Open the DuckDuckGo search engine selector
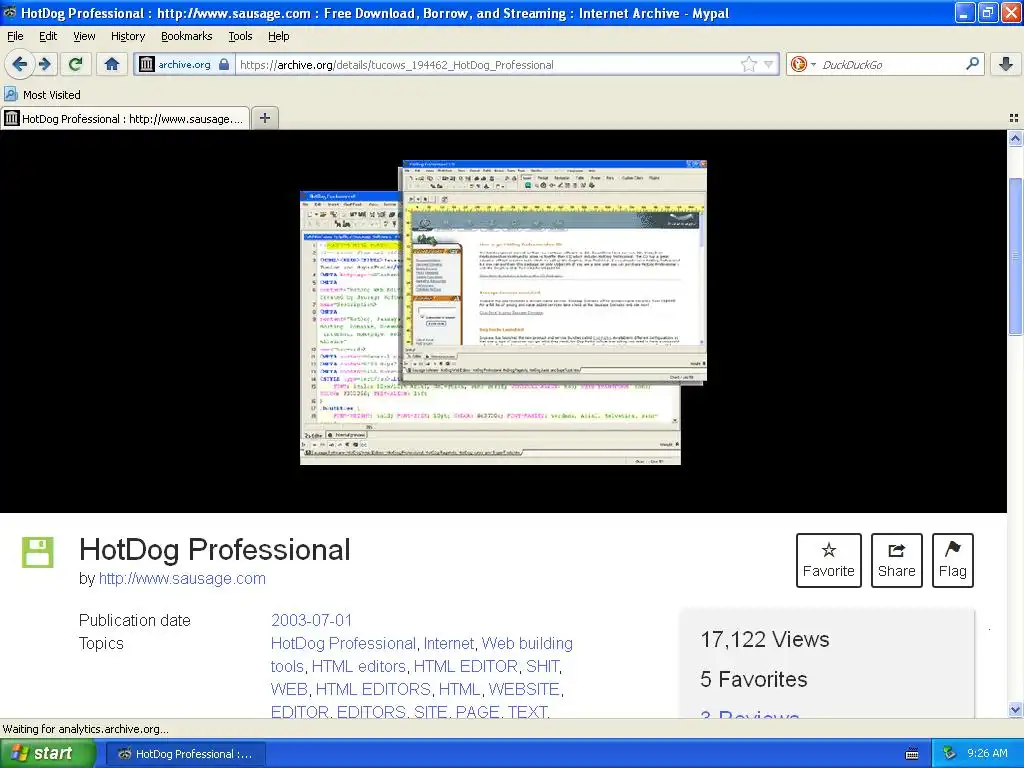Image resolution: width=1024 pixels, height=768 pixels. [x=803, y=64]
